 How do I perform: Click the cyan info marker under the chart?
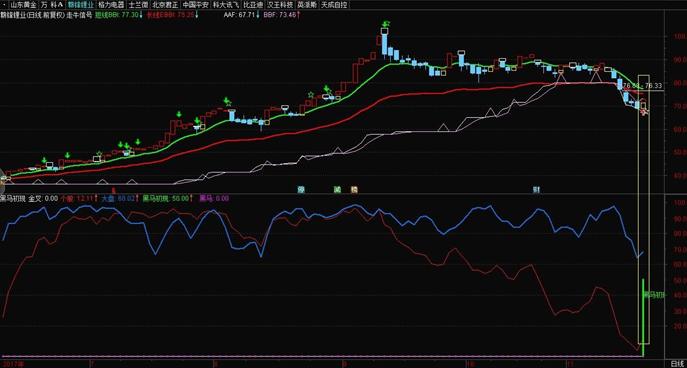click(301, 190)
